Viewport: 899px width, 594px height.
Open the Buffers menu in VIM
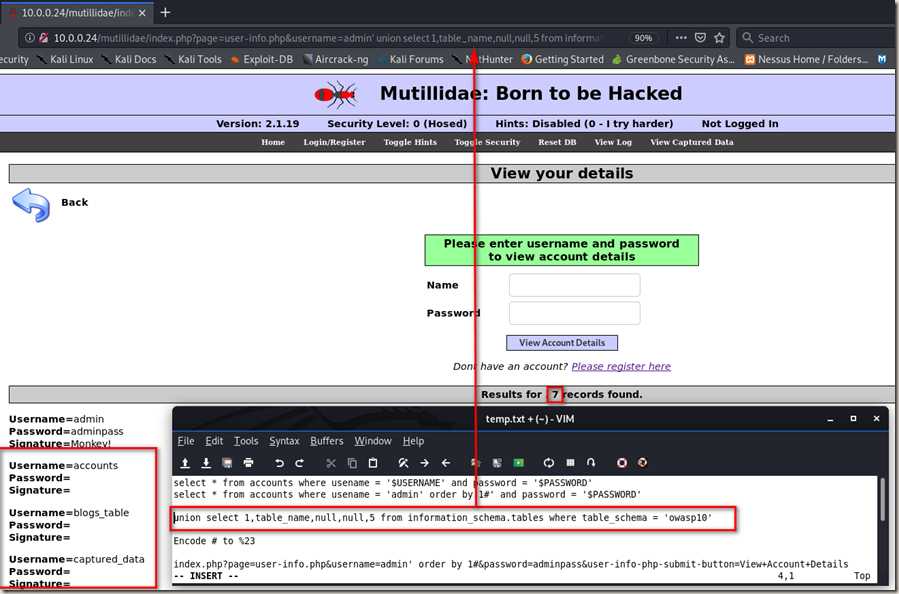[327, 441]
